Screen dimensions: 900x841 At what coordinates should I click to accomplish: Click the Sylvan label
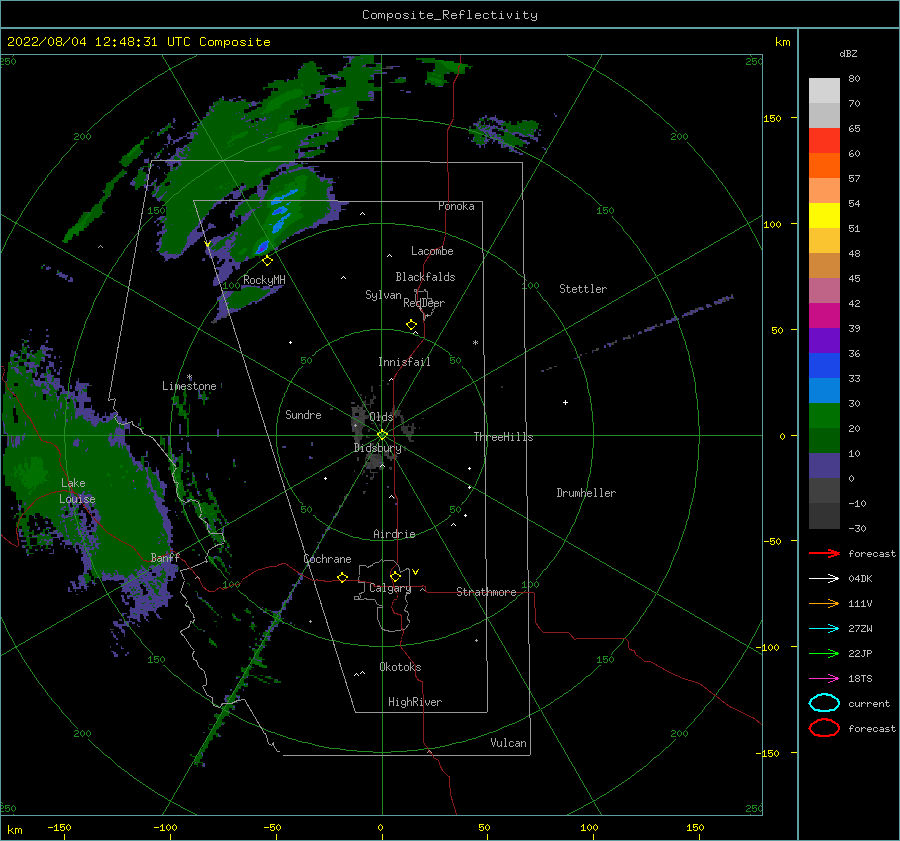pos(383,295)
